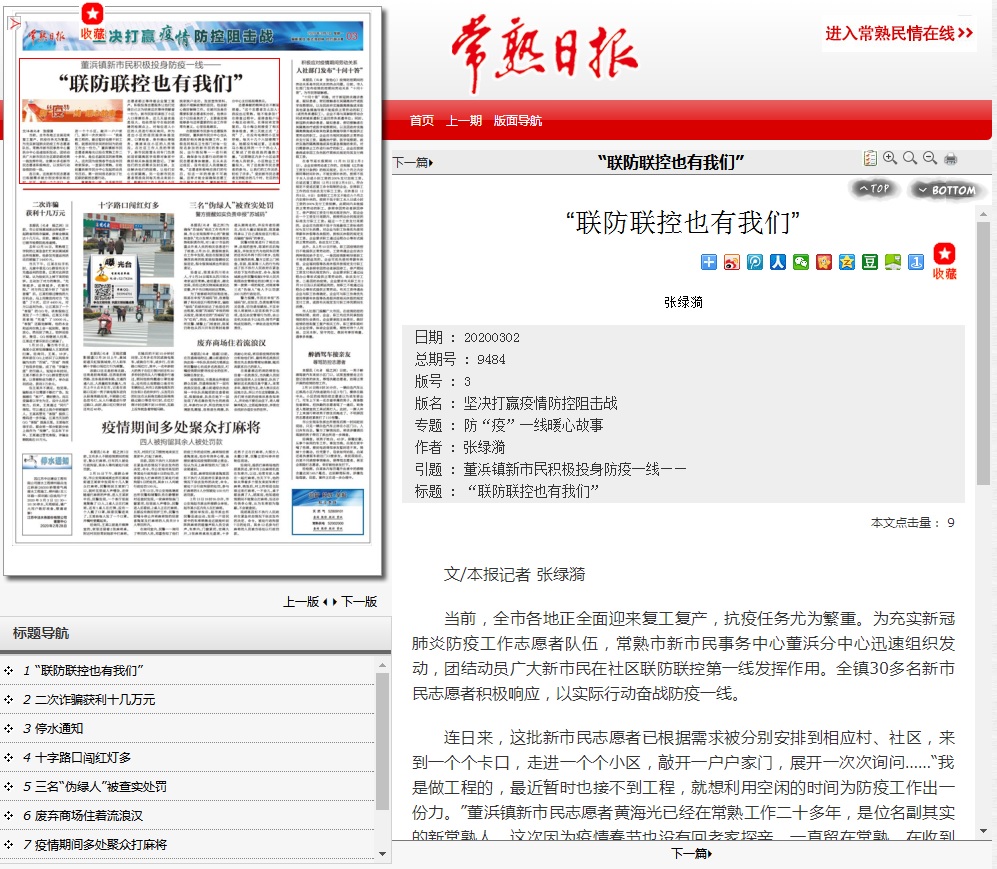Viewport: 997px width, 869px height.
Task: Click 收藏 star above the newspaper page
Action: click(x=92, y=22)
